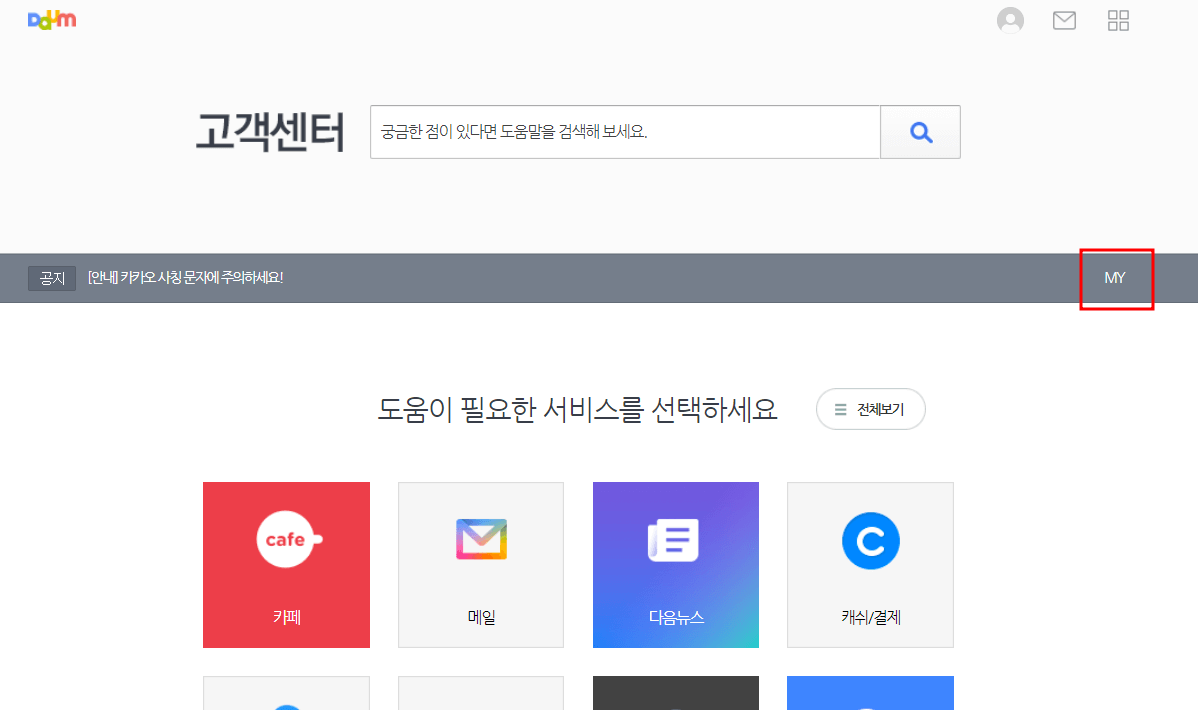
Task: Select the envelope icon on the 메일 tile
Action: pos(480,538)
